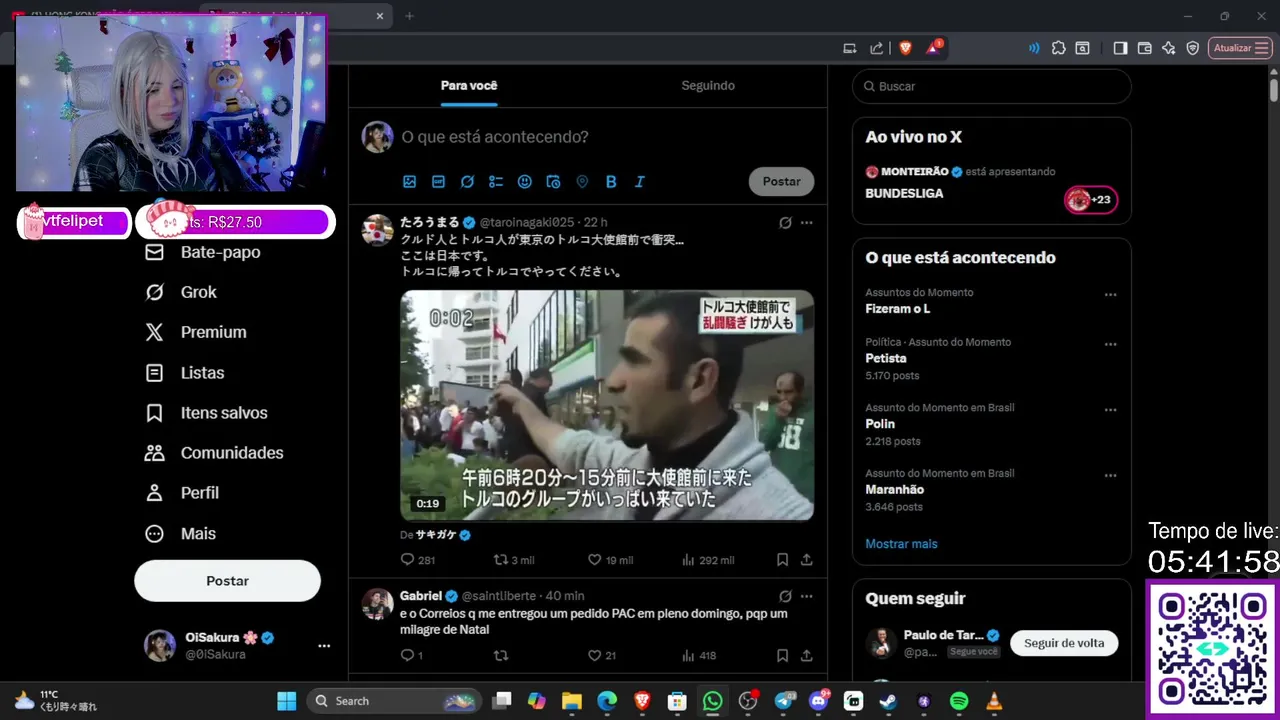Click the white Postar sidebar button
This screenshot has width=1280, height=720.
(227, 581)
